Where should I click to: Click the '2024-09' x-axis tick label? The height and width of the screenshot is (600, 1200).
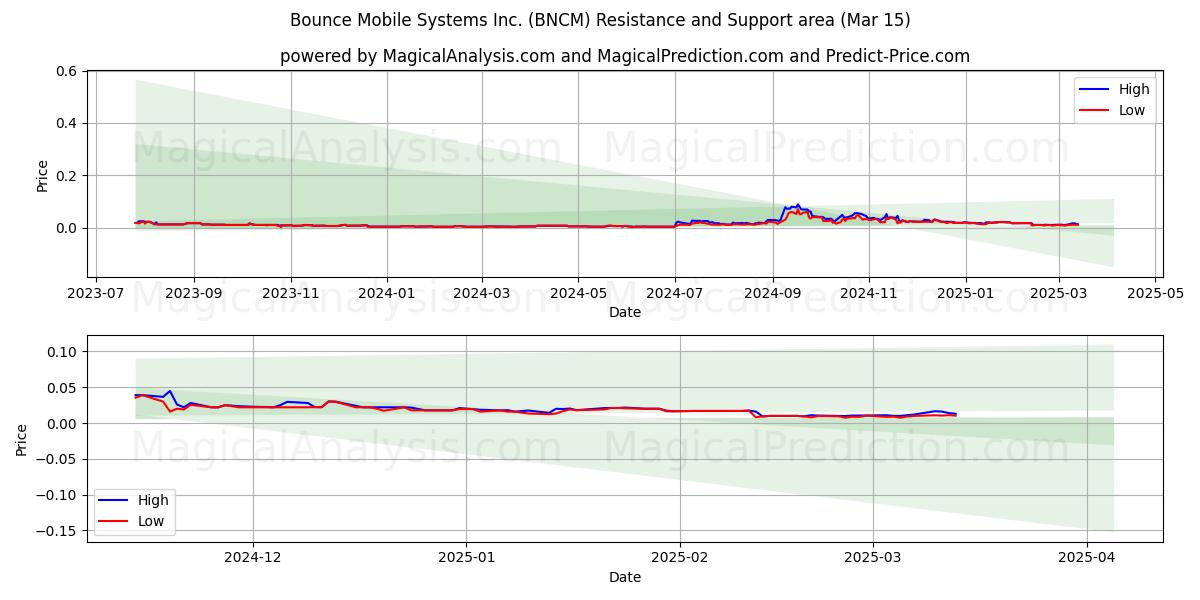[772, 295]
